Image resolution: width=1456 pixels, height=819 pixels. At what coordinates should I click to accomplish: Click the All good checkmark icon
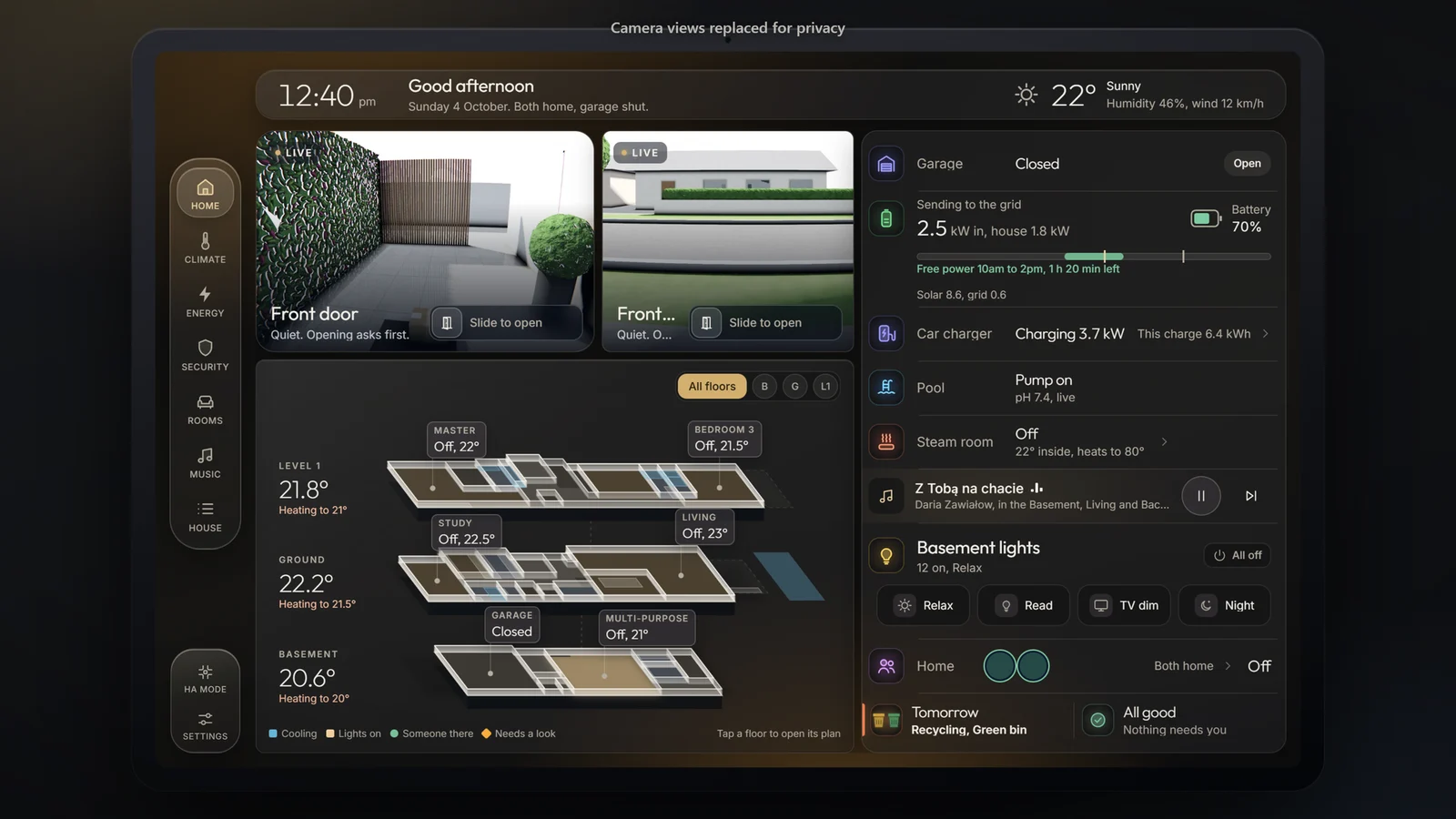coord(1098,721)
